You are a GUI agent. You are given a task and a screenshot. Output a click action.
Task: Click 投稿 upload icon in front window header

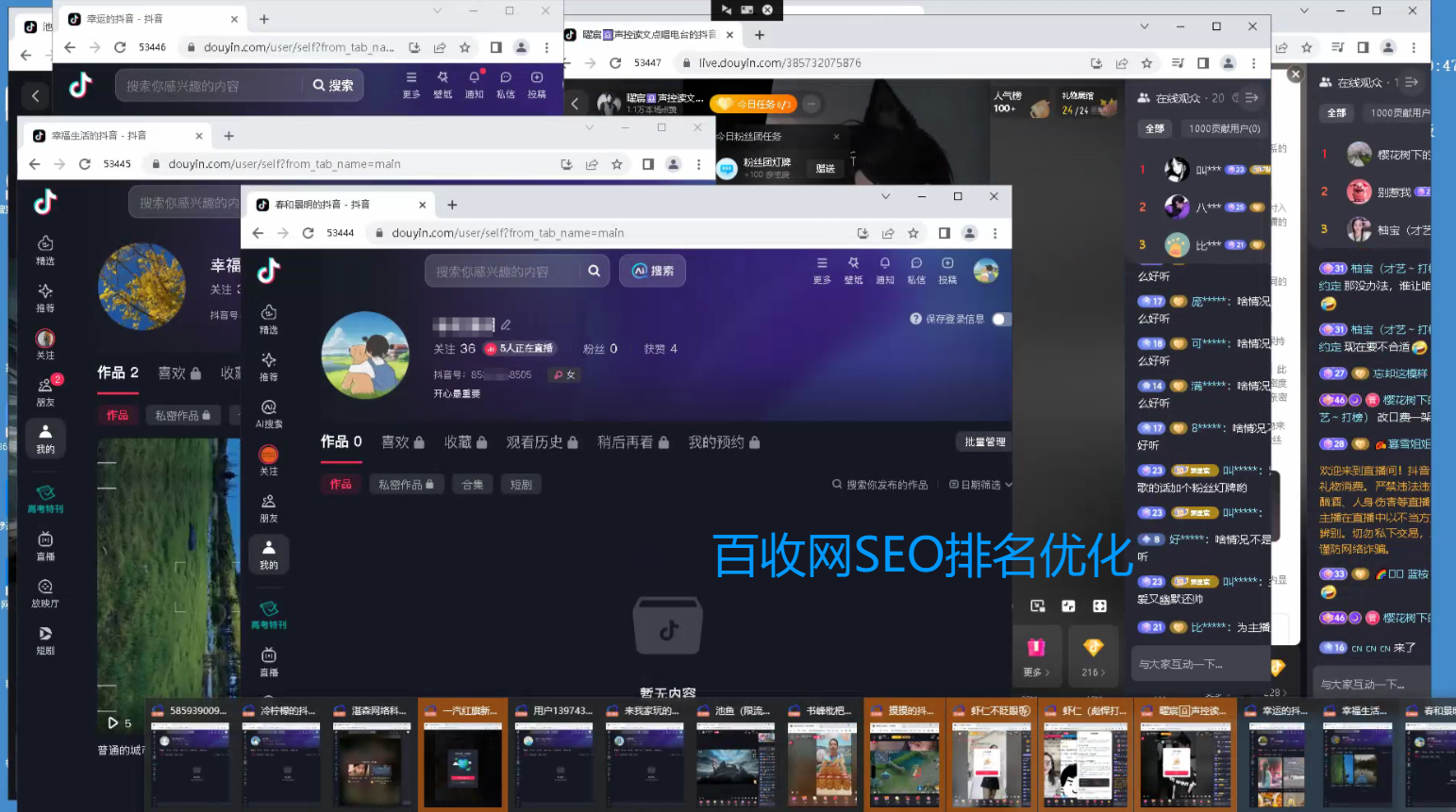tap(947, 271)
